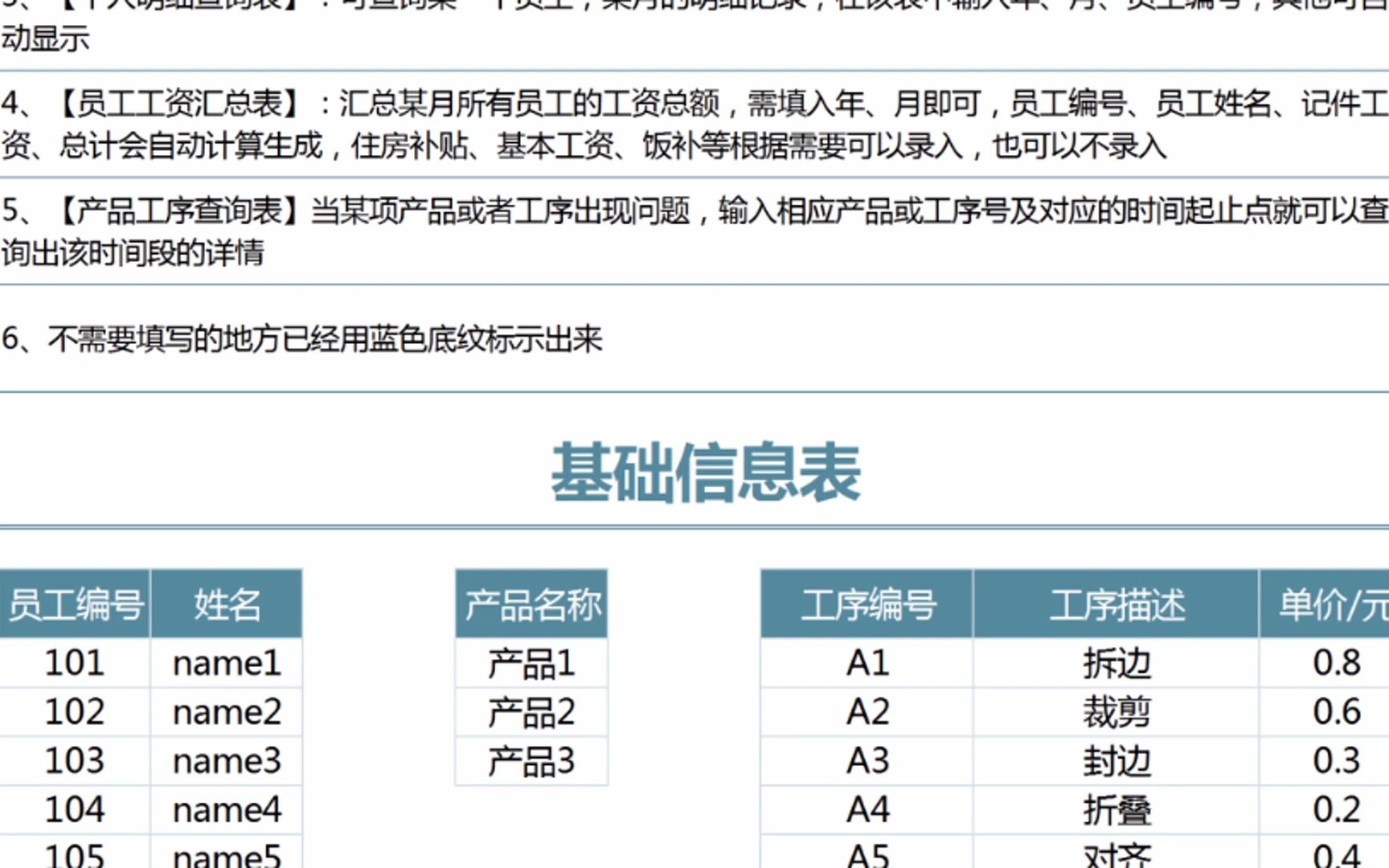Click the 基础信息表 title
This screenshot has width=1389, height=868.
pyautogui.click(x=706, y=473)
